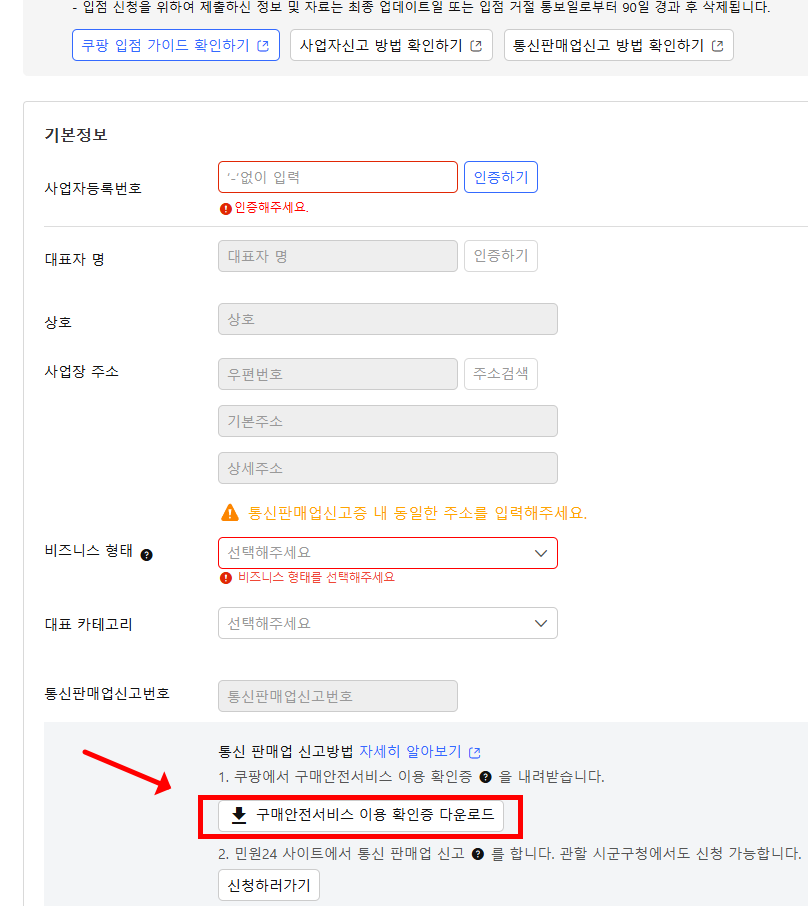Click help icon next to 비즈니스 형태 label

point(147,555)
